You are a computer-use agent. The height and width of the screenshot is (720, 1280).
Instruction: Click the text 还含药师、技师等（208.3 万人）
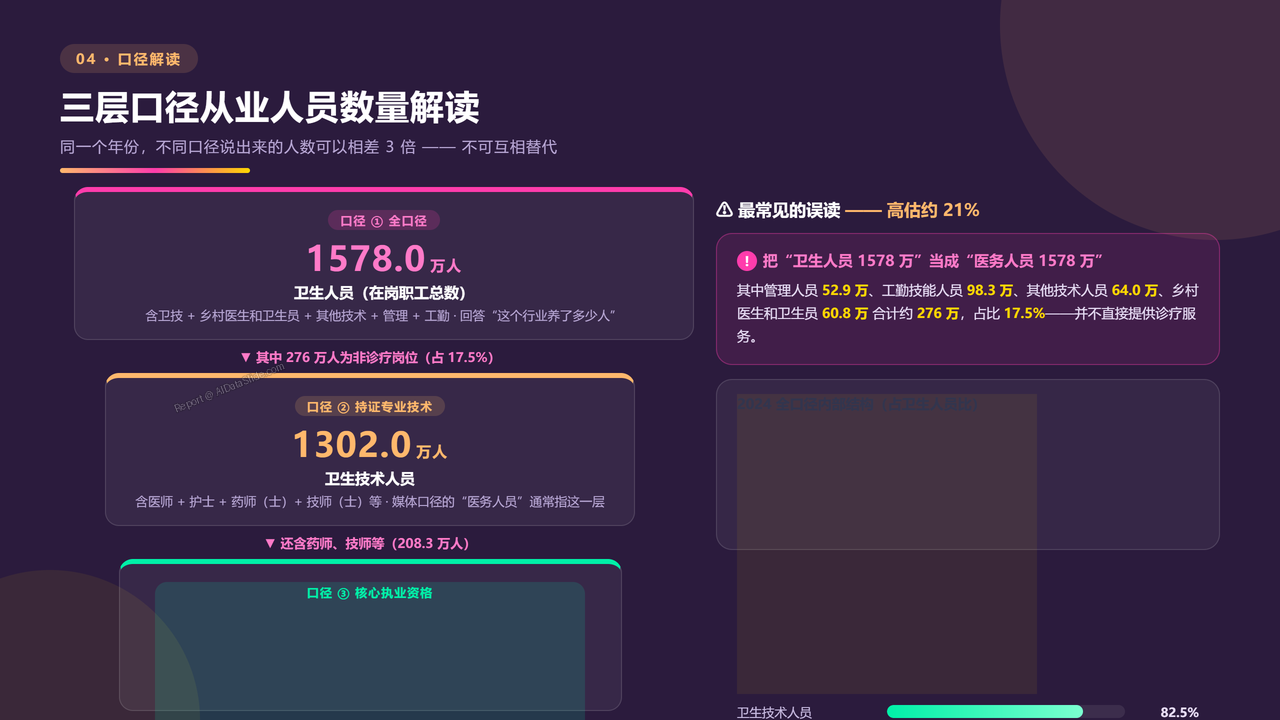pyautogui.click(x=375, y=543)
